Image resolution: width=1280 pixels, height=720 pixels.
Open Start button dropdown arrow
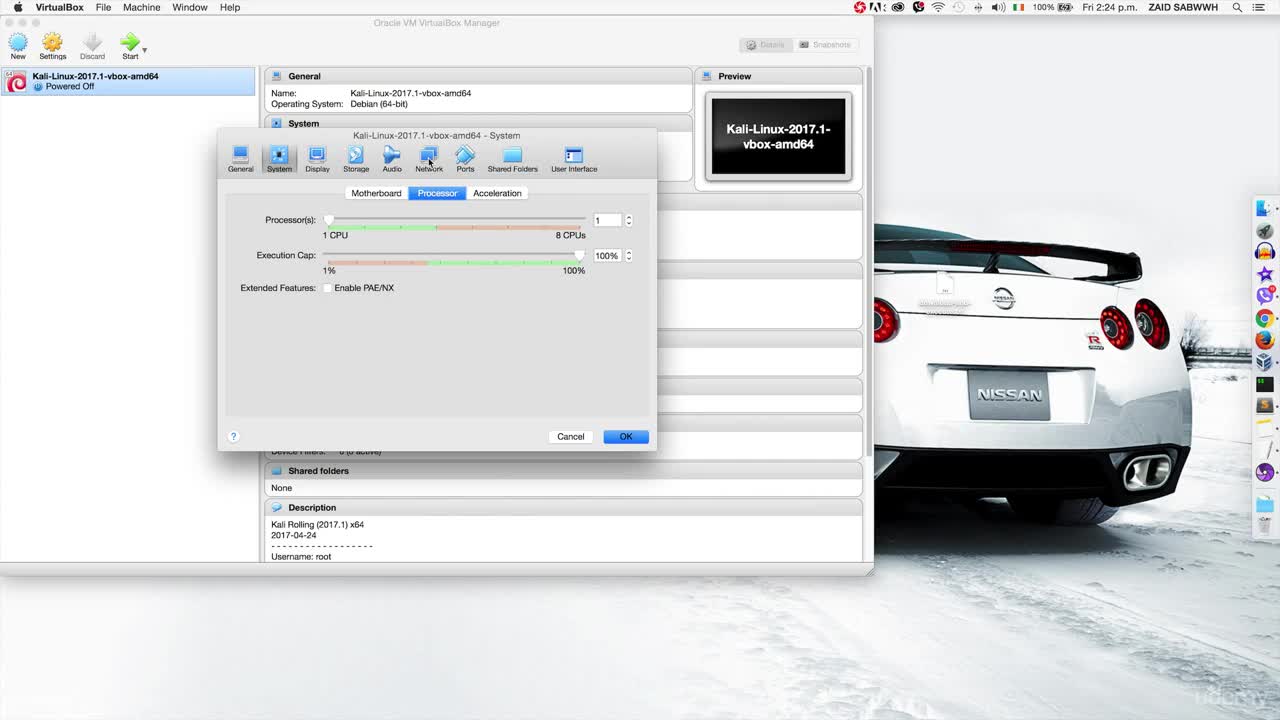[145, 49]
